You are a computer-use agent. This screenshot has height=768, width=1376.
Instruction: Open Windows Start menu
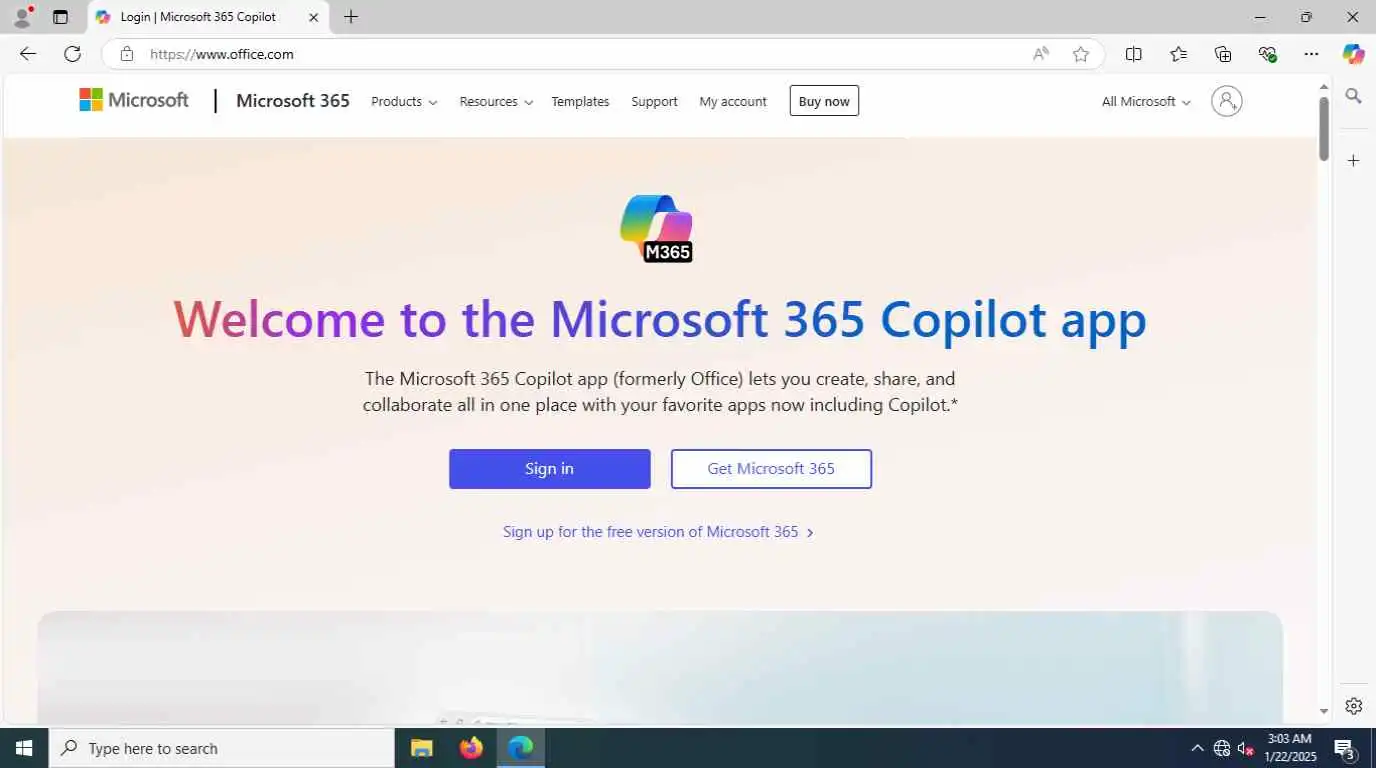point(24,748)
